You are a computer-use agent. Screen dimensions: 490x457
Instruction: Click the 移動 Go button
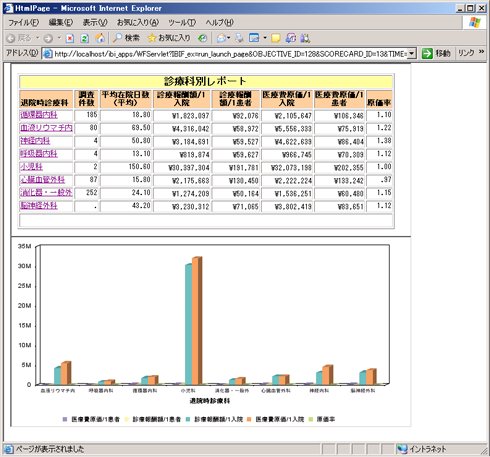[x=436, y=53]
